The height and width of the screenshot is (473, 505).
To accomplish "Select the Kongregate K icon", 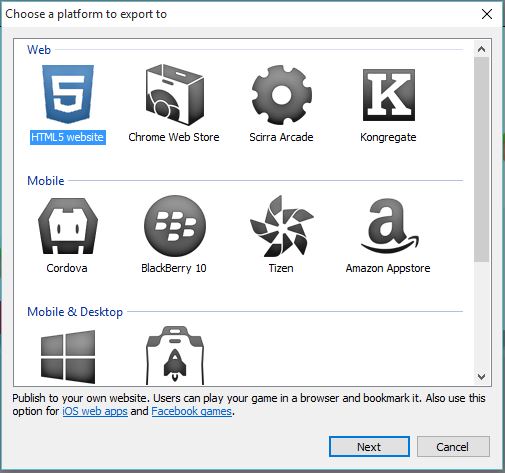I will 389,95.
